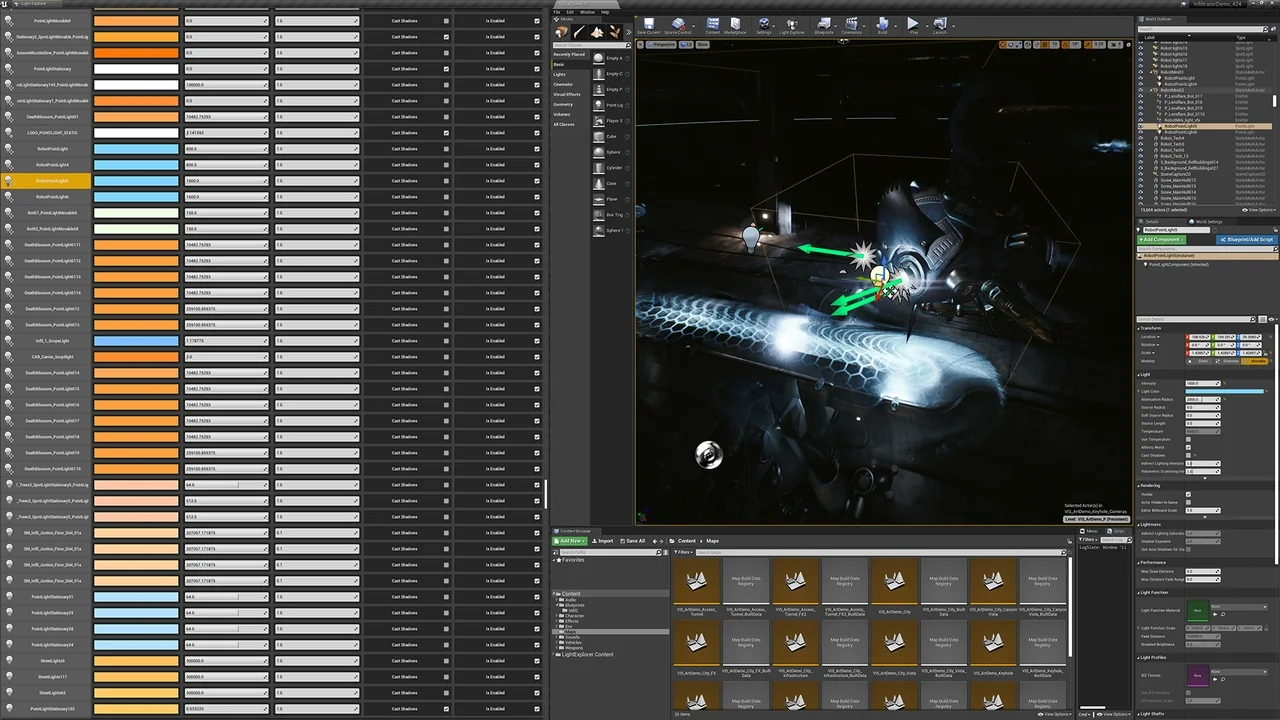Launch the Play icon in the toolbar

(x=913, y=25)
